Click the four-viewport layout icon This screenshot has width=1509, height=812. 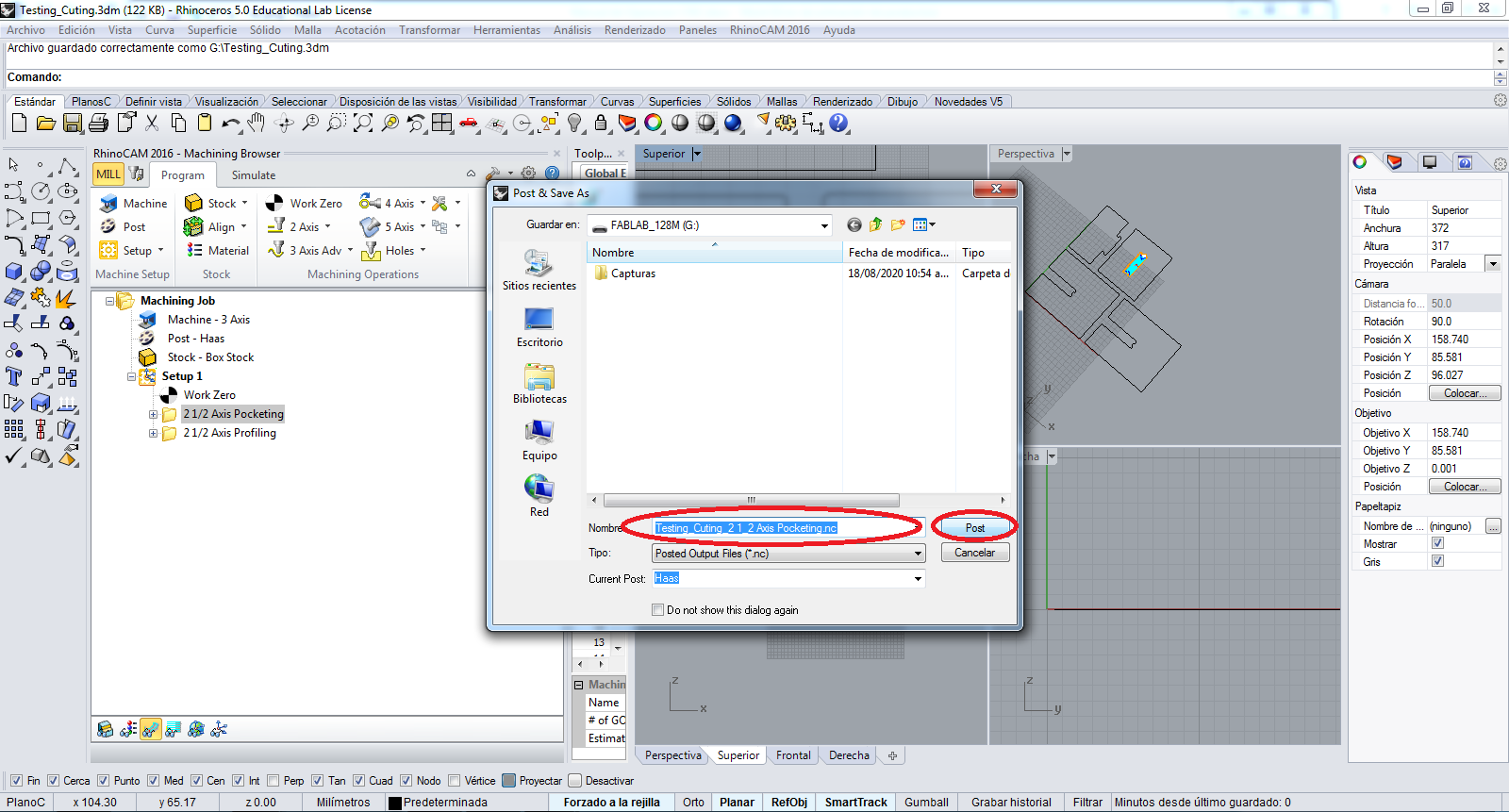coord(442,123)
